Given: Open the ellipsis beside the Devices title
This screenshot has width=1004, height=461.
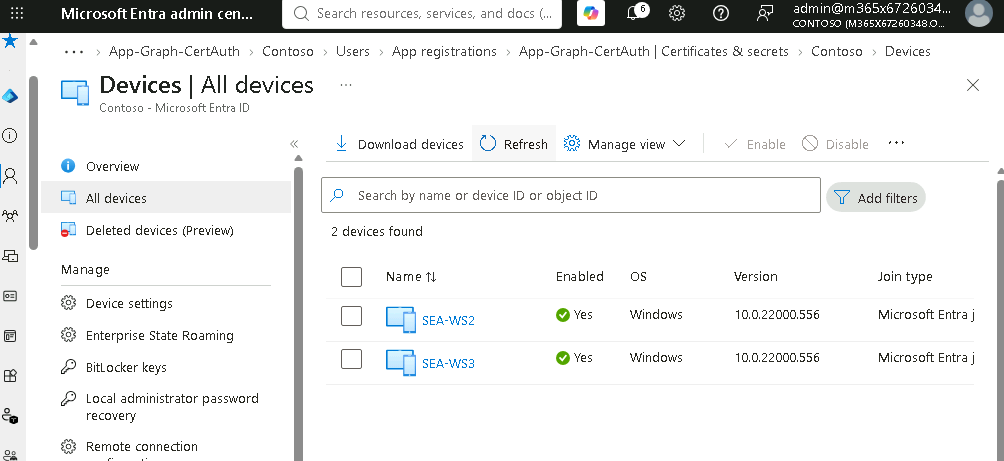Looking at the screenshot, I should click(x=346, y=85).
